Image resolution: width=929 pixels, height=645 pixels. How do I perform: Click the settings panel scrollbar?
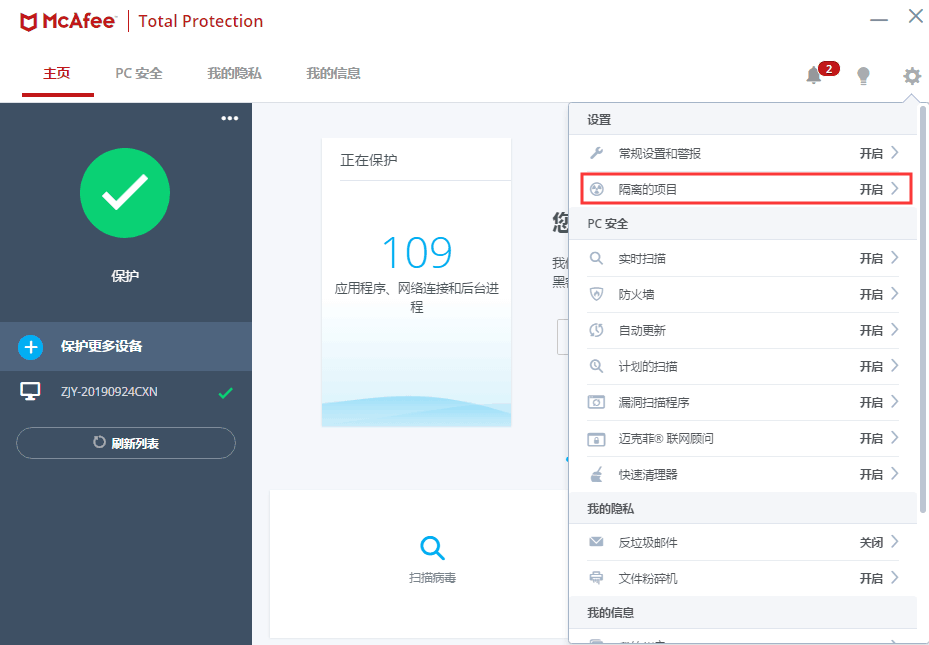coord(922,309)
